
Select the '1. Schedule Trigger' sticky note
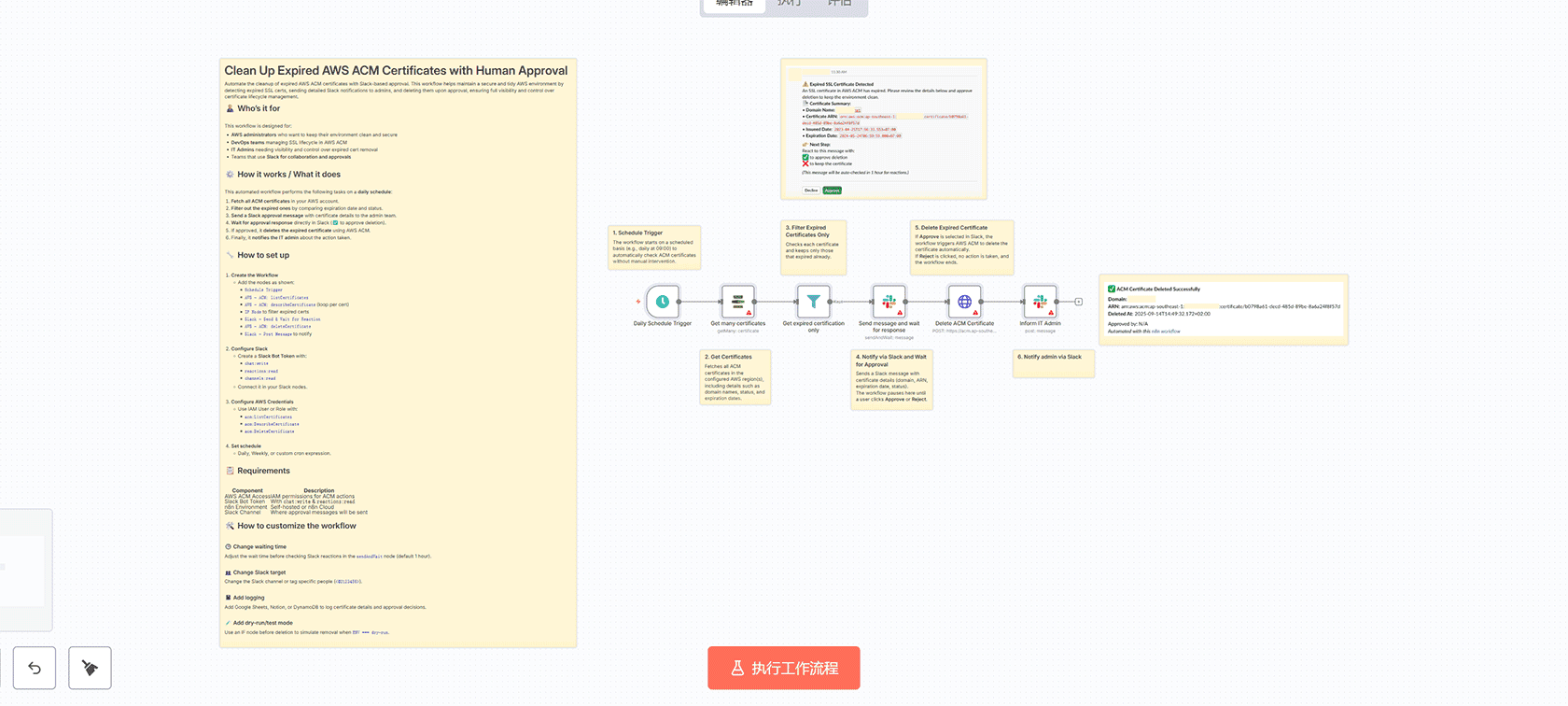654,247
